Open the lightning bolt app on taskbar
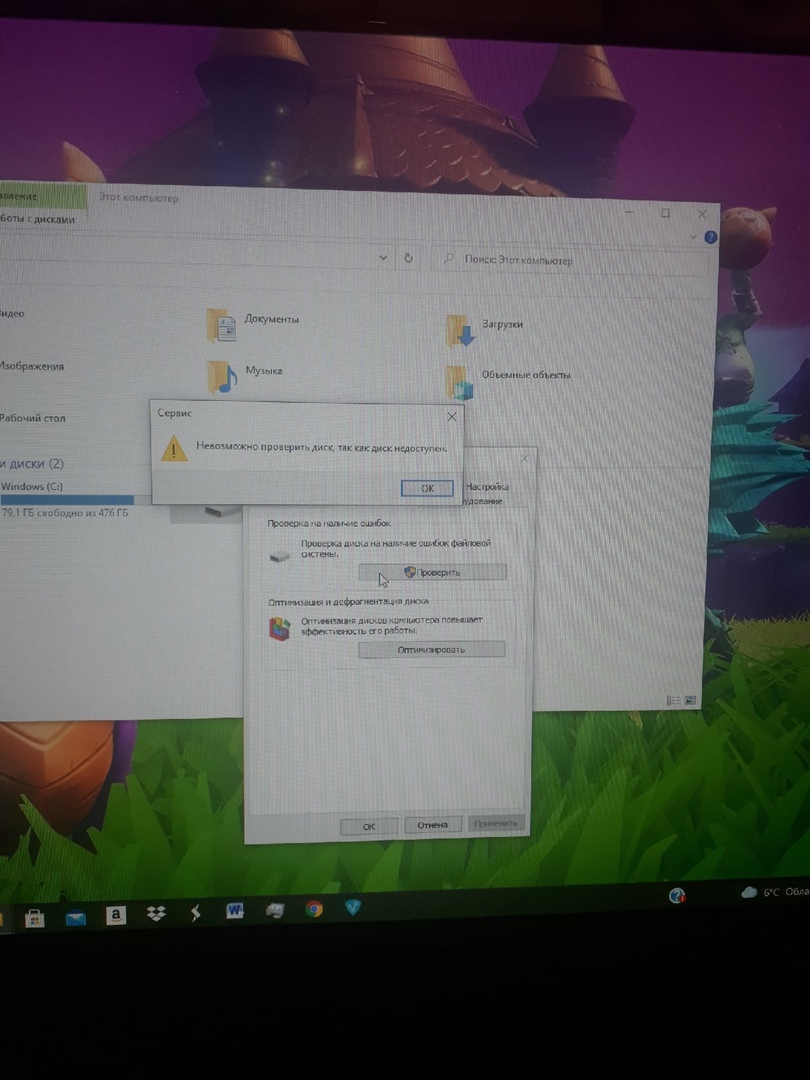 click(196, 913)
